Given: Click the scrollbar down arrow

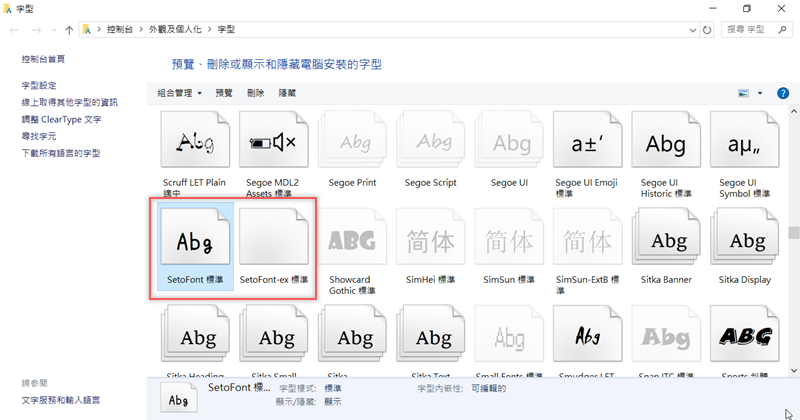Looking at the screenshot, I should click(793, 370).
